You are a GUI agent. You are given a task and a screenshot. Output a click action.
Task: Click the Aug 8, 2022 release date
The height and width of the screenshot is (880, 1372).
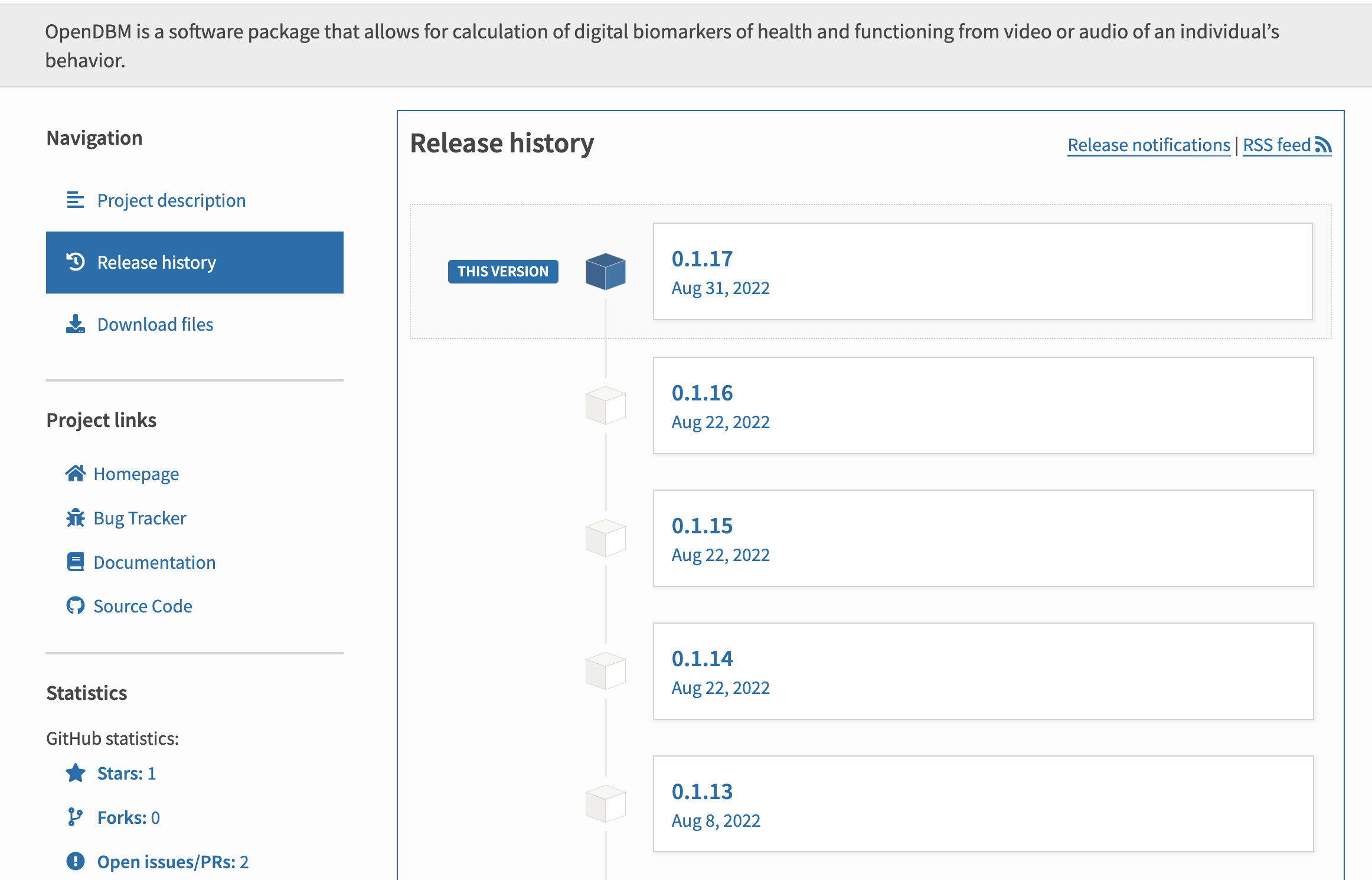click(x=716, y=821)
